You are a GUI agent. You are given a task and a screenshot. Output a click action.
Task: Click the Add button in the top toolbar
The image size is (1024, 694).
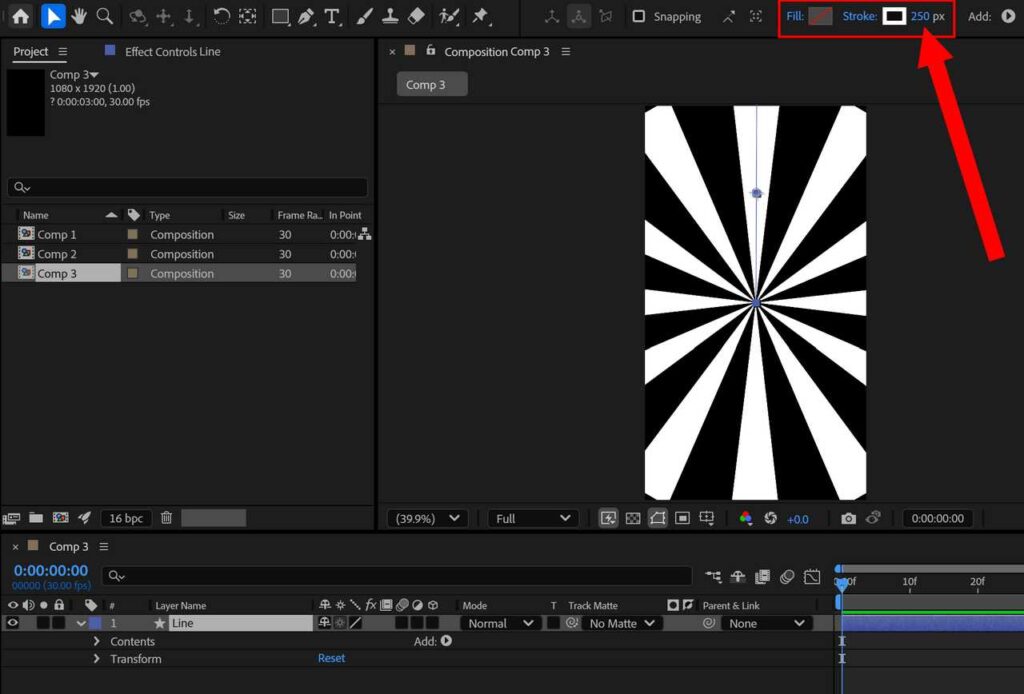1008,16
